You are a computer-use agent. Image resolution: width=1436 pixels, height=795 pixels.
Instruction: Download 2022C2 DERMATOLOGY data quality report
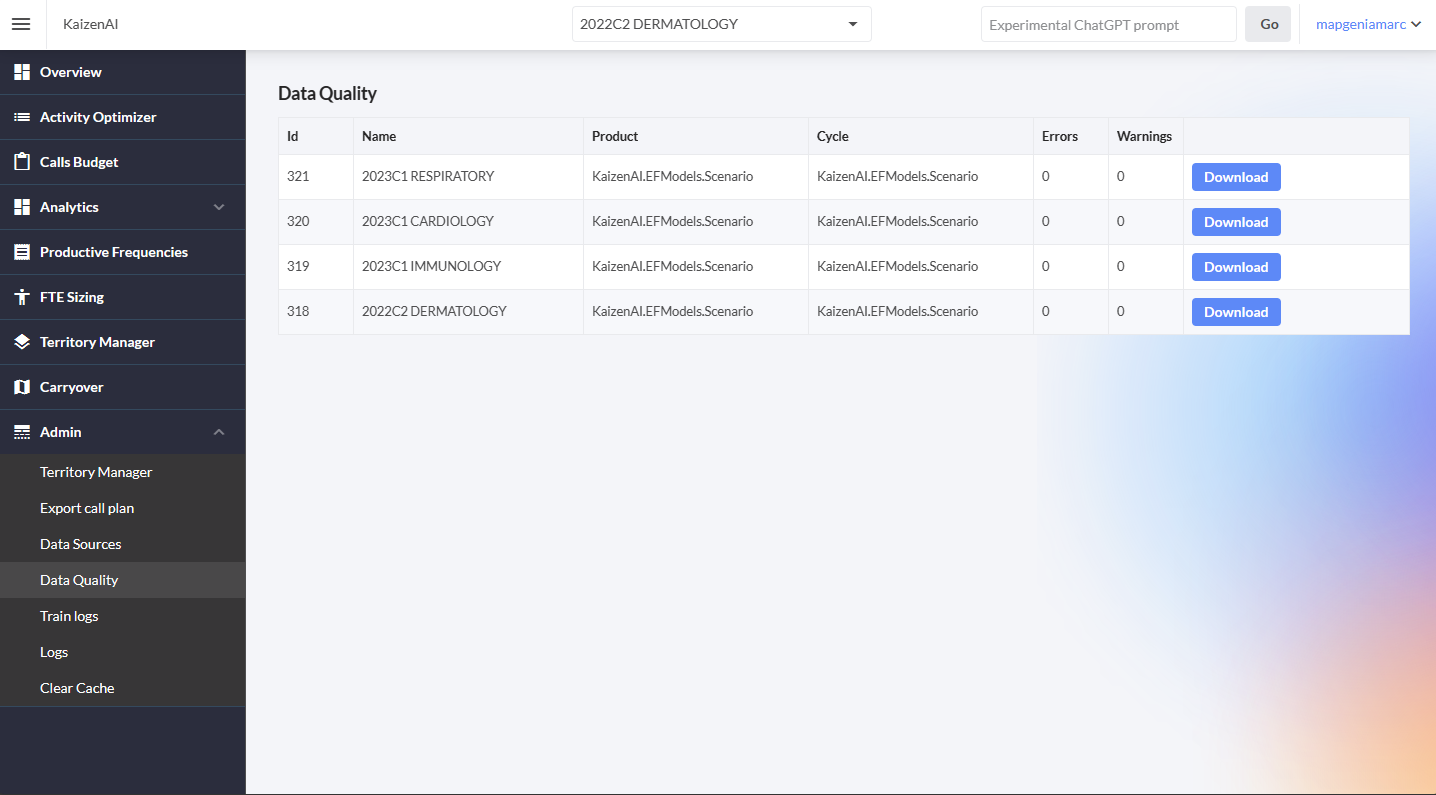pyautogui.click(x=1236, y=312)
